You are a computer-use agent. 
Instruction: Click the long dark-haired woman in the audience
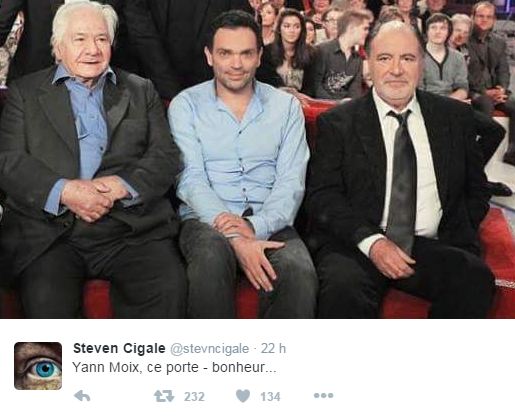[289, 50]
